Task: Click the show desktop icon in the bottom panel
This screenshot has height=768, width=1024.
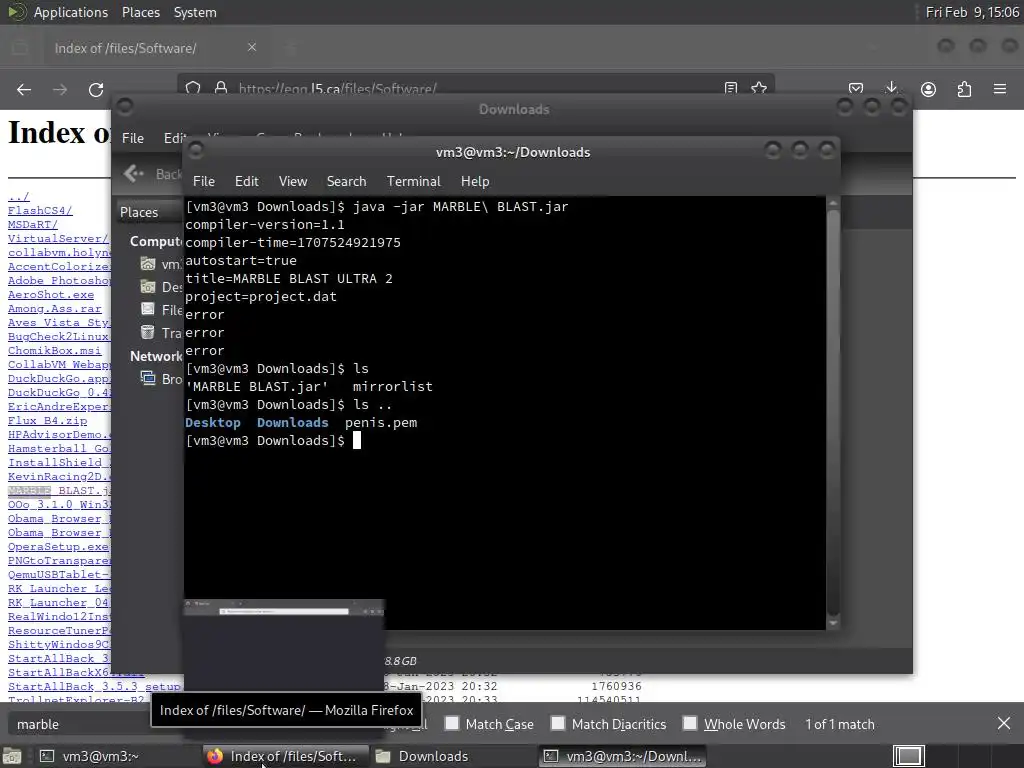Action: tap(12, 756)
